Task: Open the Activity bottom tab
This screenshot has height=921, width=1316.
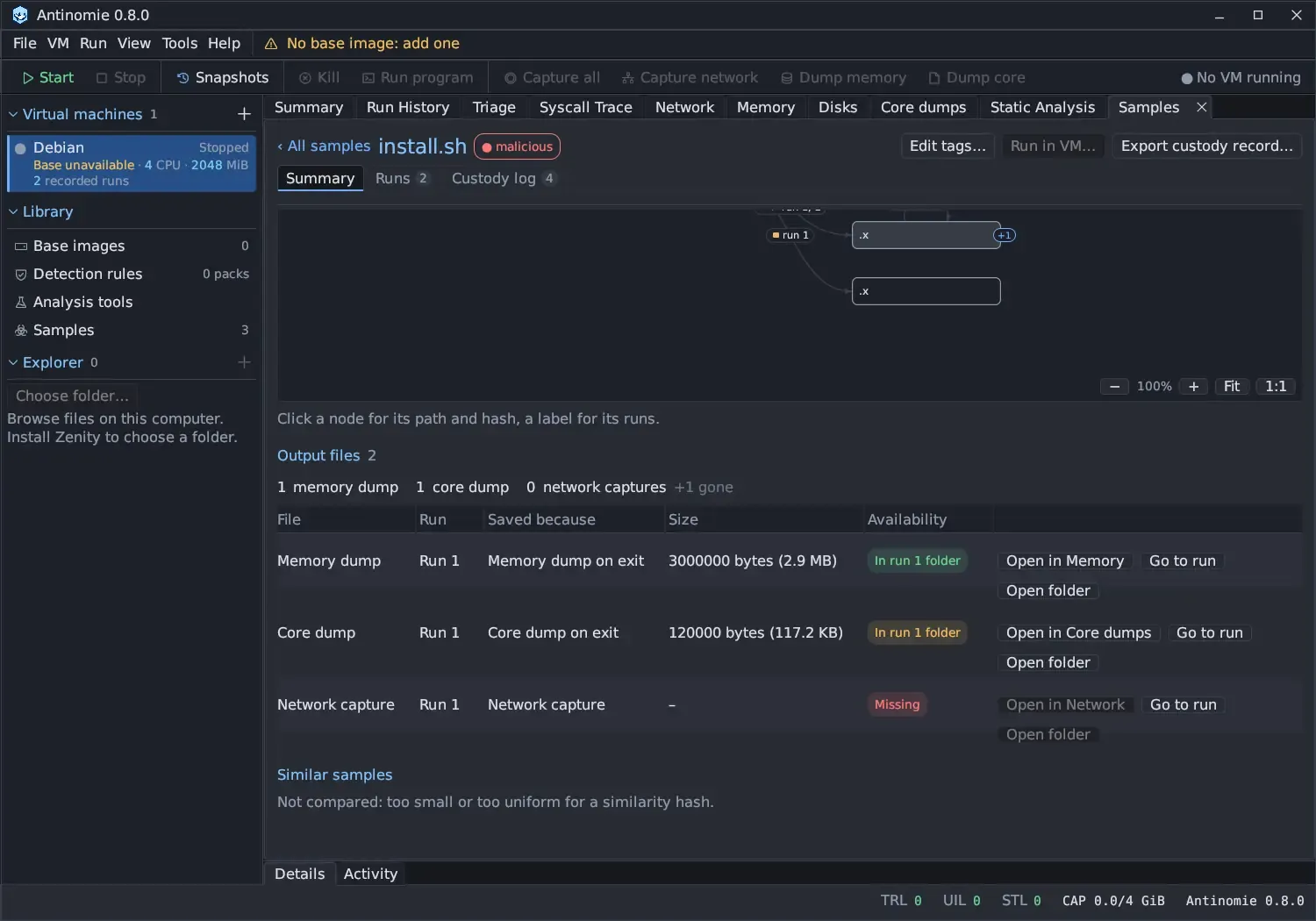Action: [x=370, y=875]
